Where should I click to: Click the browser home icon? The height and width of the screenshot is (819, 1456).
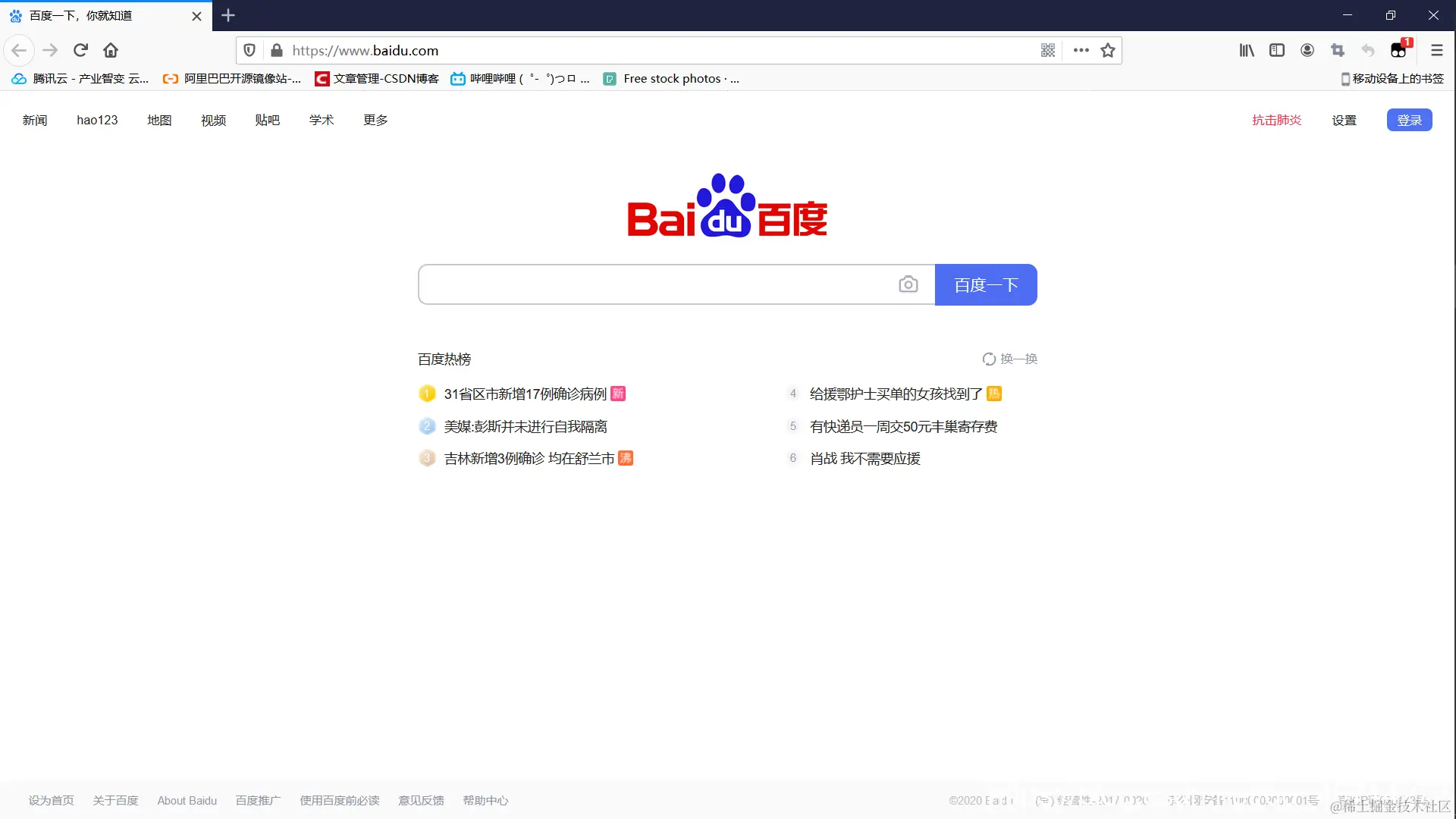pyautogui.click(x=111, y=50)
